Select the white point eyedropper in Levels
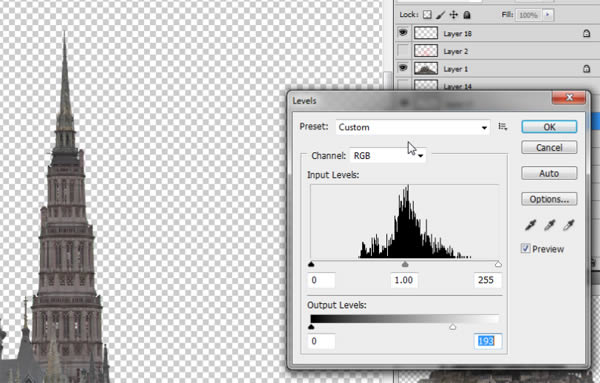The width and height of the screenshot is (600, 383). tap(569, 225)
